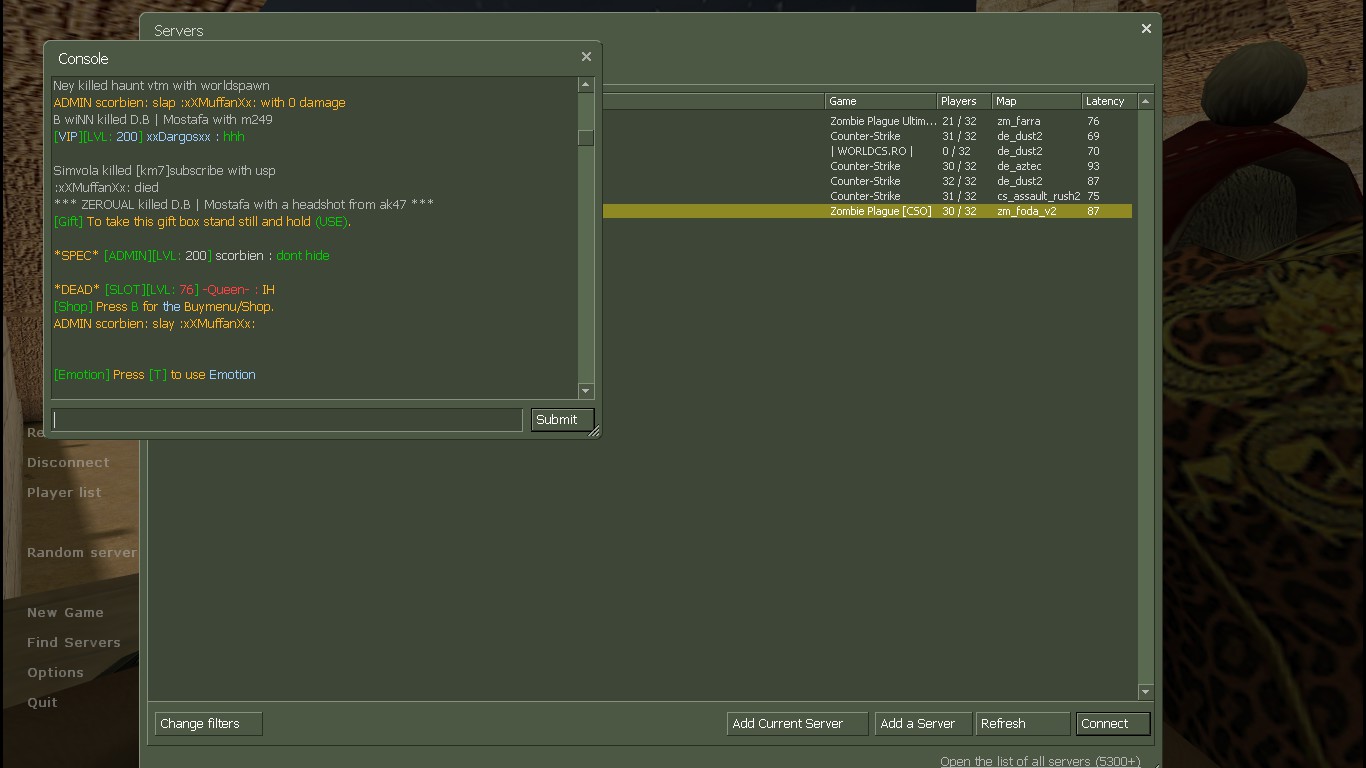This screenshot has width=1366, height=768.
Task: Close the Console window
Action: [x=586, y=57]
